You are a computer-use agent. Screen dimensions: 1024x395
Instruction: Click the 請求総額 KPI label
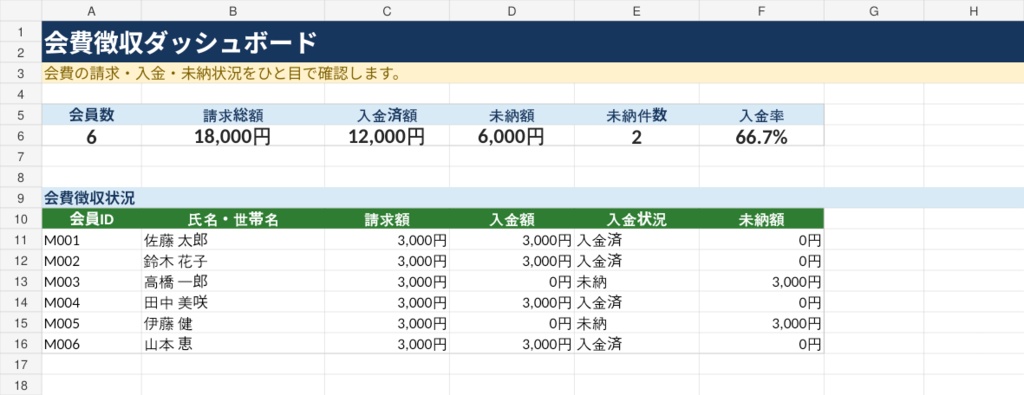pyautogui.click(x=232, y=115)
